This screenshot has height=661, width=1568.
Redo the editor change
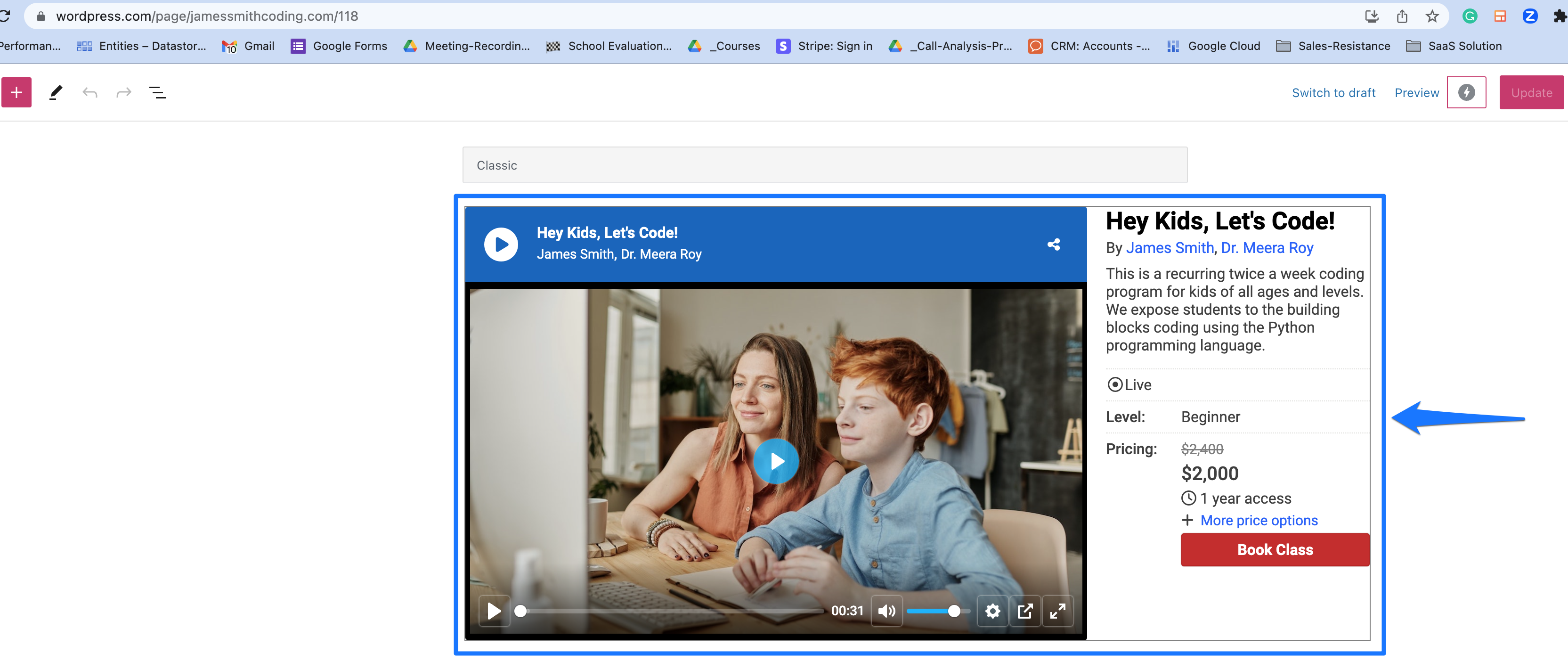click(123, 92)
